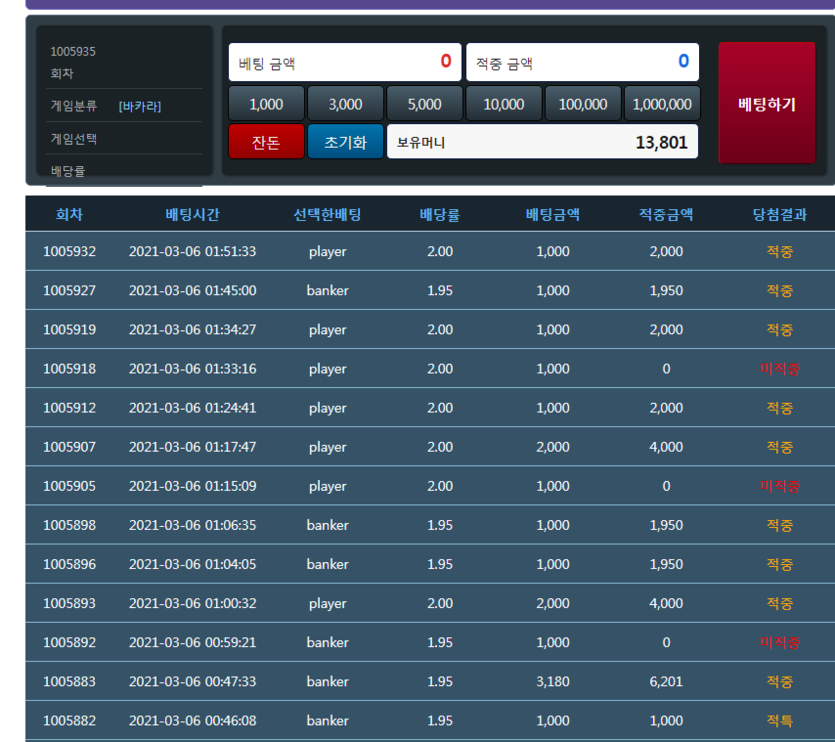Click the 적중 금액 field
835x742 pixels.
click(583, 62)
